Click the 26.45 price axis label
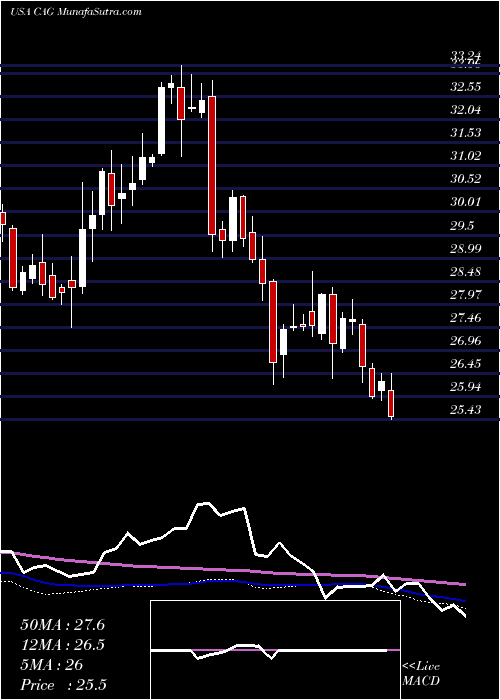Image resolution: width=500 pixels, height=700 pixels. (x=466, y=364)
